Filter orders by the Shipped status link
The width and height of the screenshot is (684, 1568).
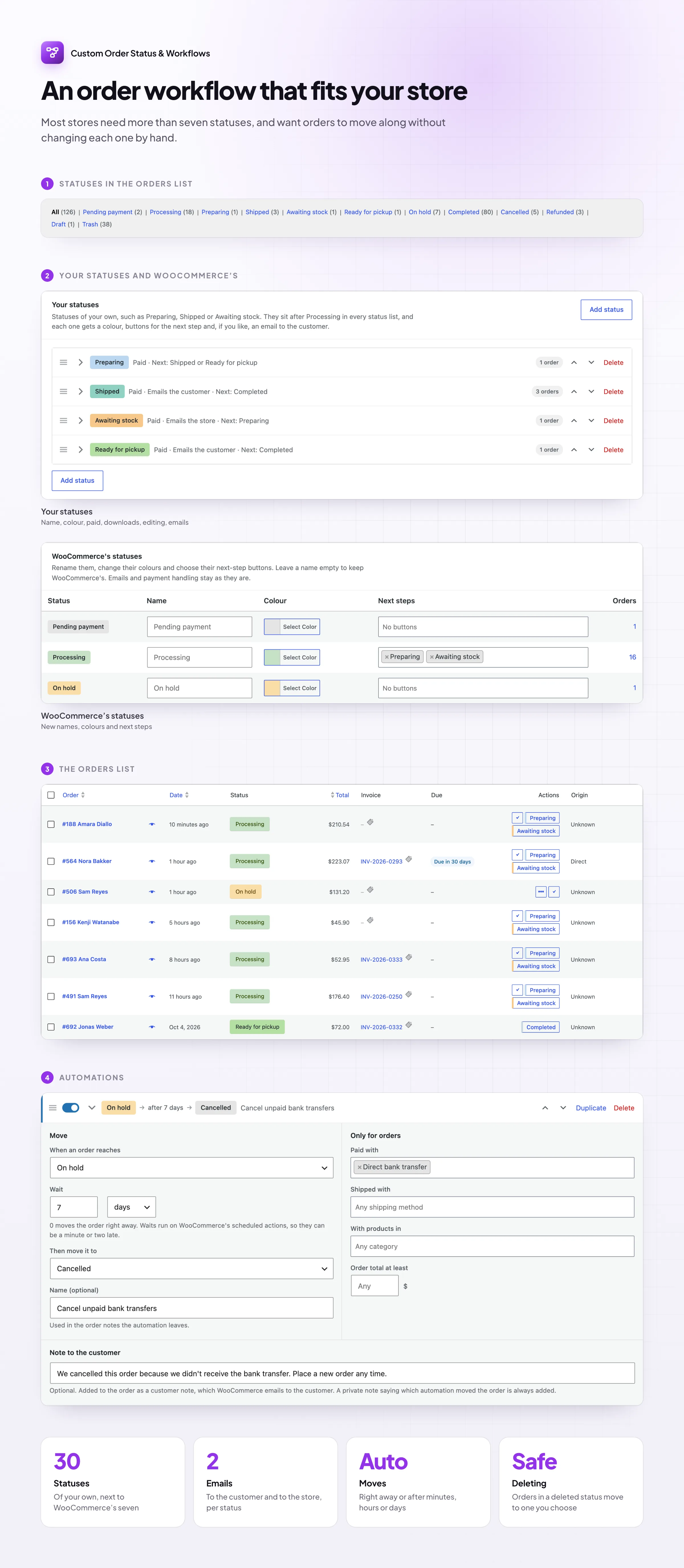pos(257,212)
